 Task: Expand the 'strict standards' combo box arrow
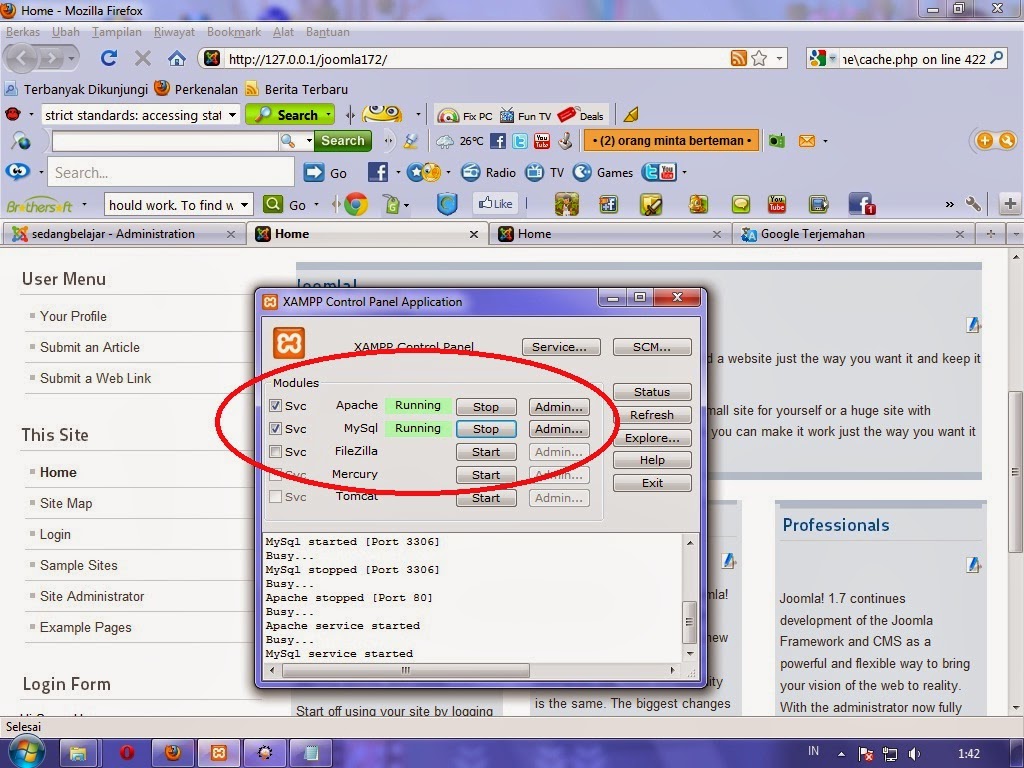[x=232, y=116]
